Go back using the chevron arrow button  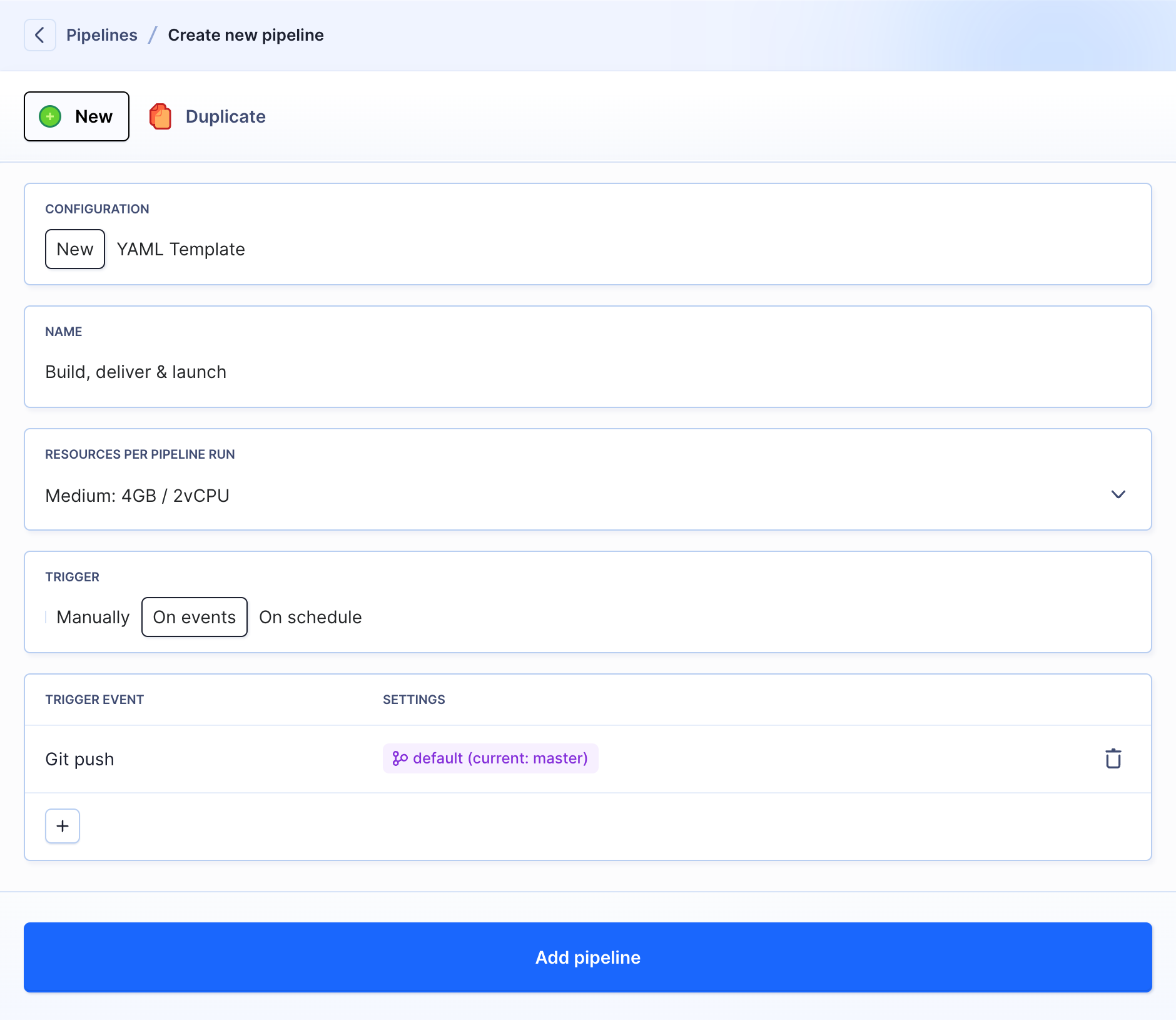[40, 35]
